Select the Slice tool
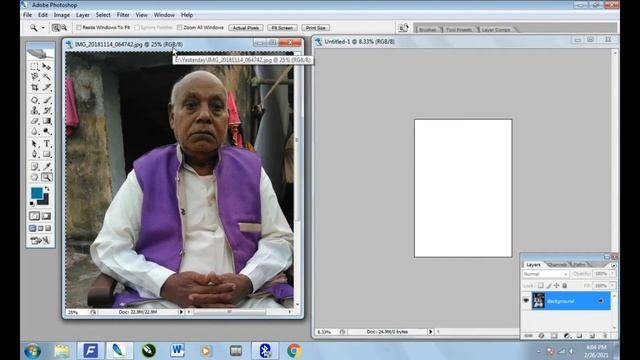 pos(47,87)
